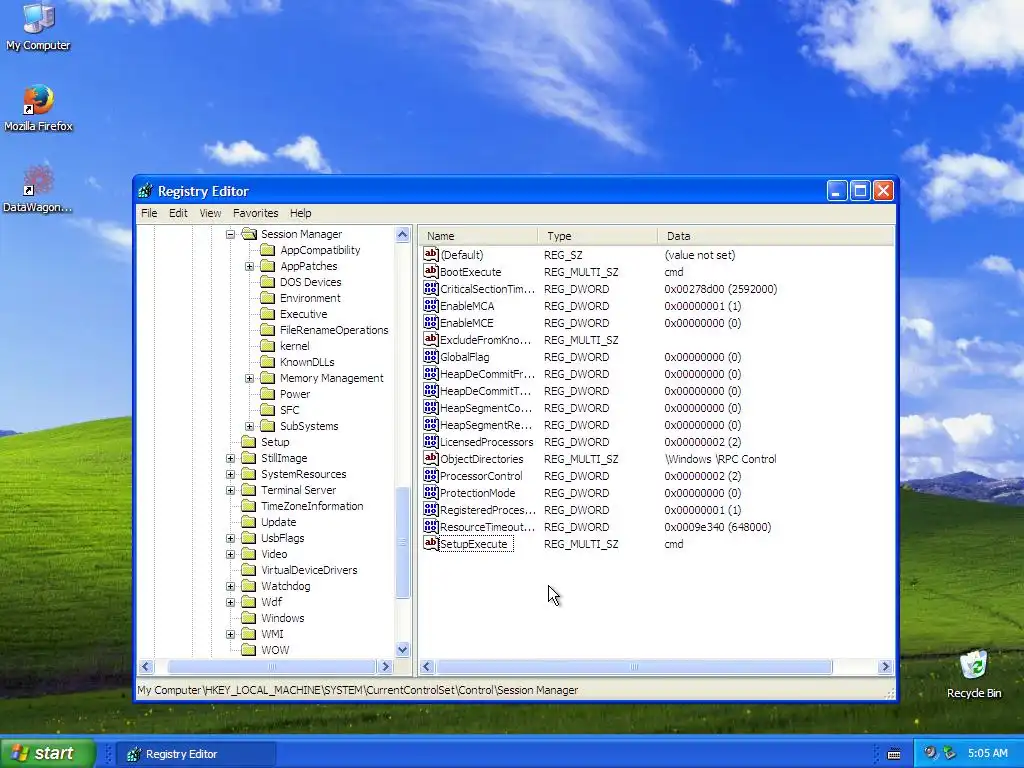Screen dimensions: 1024x768
Task: Click the SubSystems folder icon
Action: (267, 426)
